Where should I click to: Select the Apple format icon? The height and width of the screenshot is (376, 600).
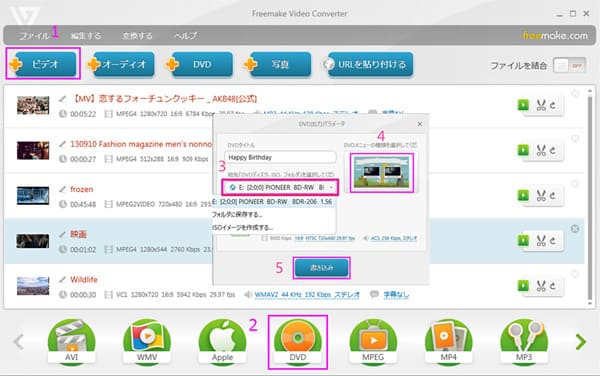[x=222, y=342]
